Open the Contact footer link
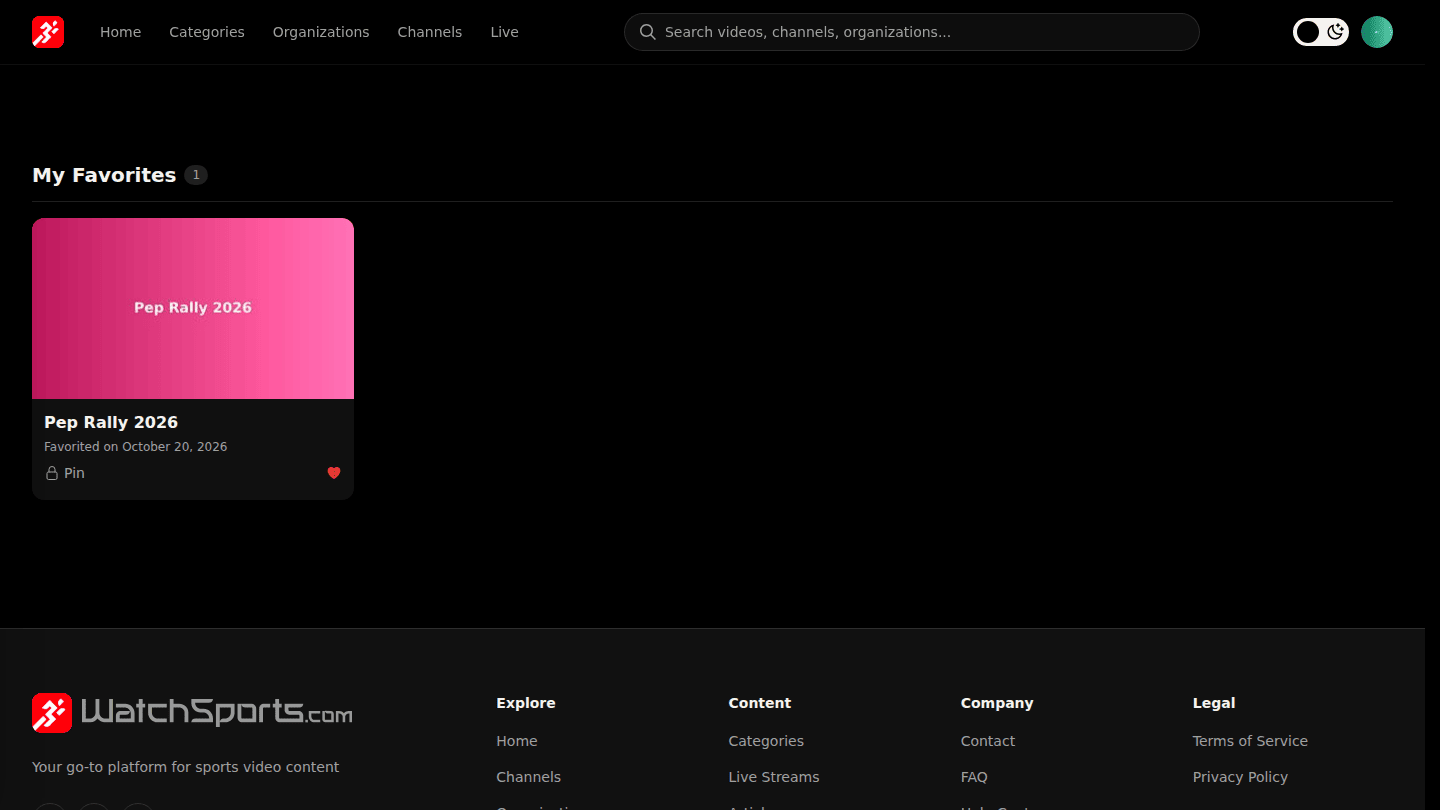Image resolution: width=1440 pixels, height=810 pixels. point(988,741)
